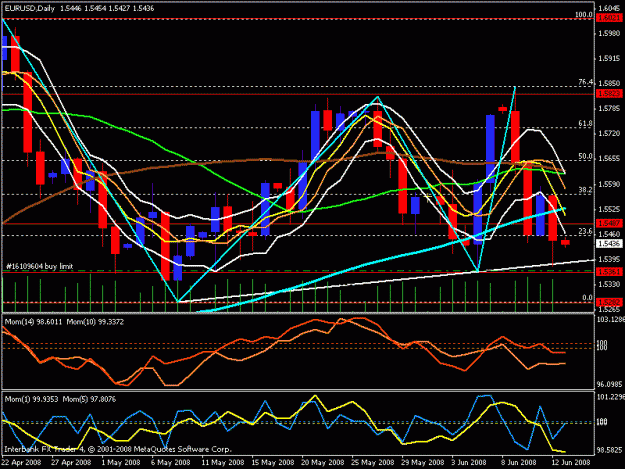Click the 27 Apr 2008 date label
The width and height of the screenshot is (625, 469).
pyautogui.click(x=71, y=463)
